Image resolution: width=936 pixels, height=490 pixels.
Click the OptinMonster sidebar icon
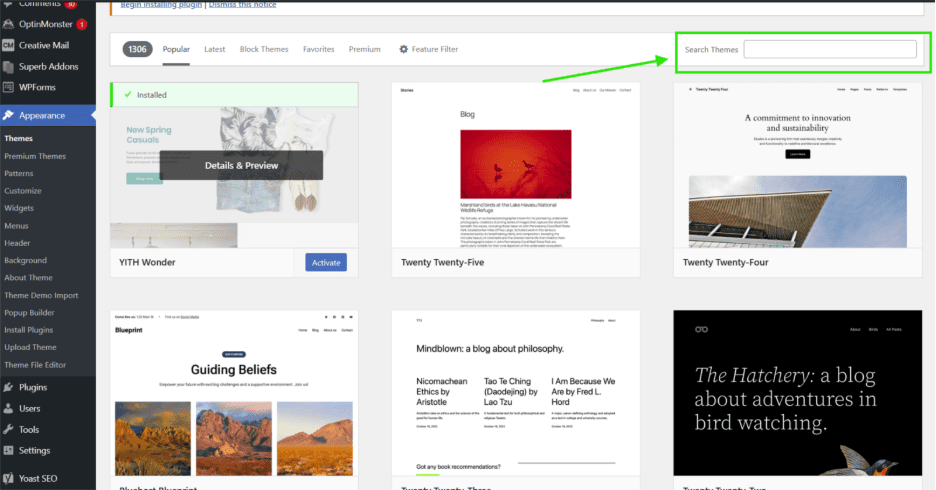[x=8, y=24]
